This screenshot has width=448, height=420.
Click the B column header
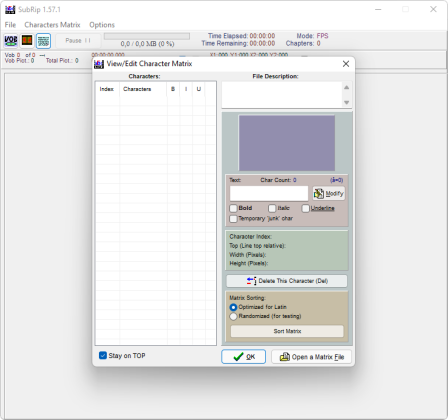[173, 89]
